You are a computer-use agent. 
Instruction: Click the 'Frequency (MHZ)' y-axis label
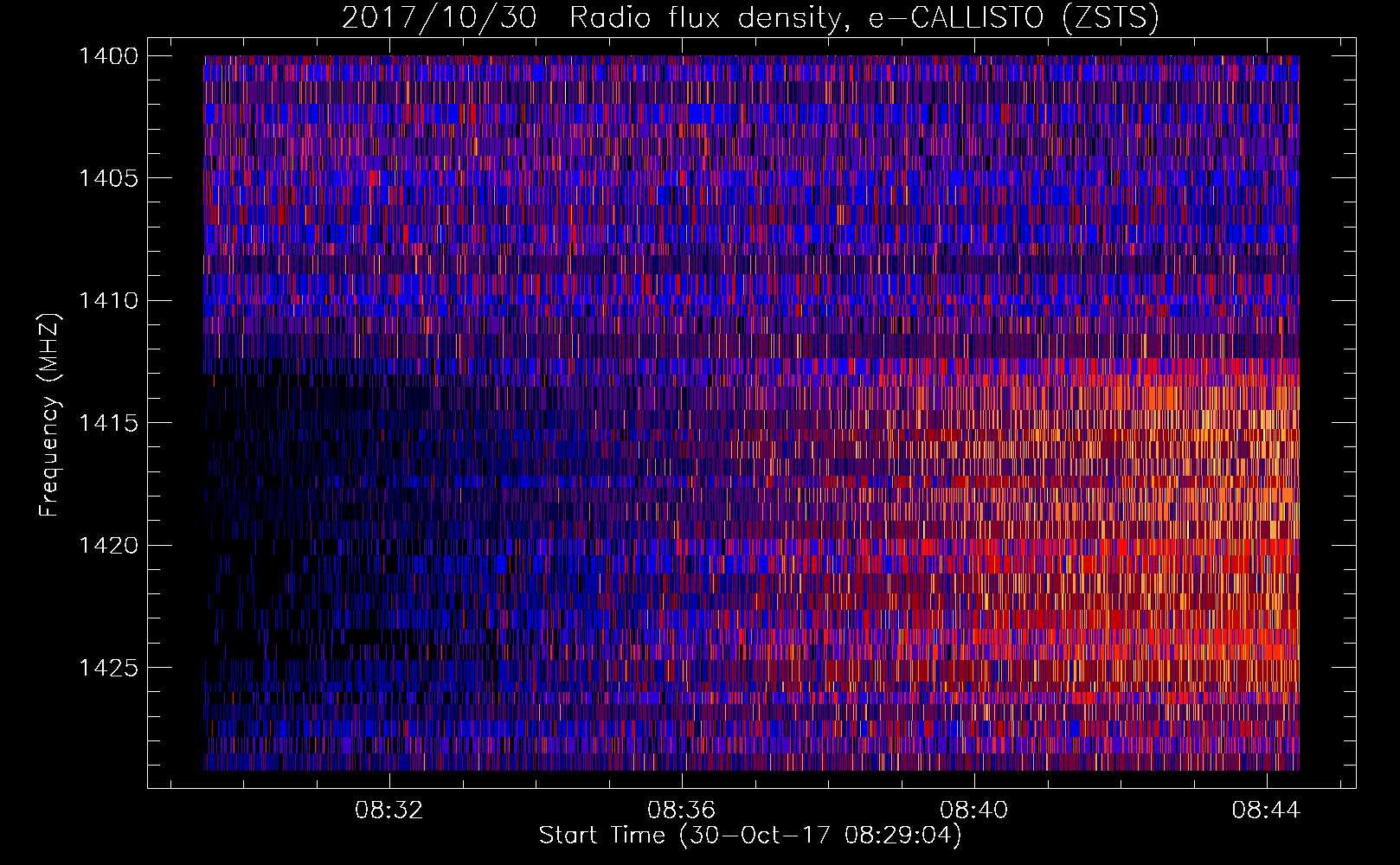[x=49, y=416]
